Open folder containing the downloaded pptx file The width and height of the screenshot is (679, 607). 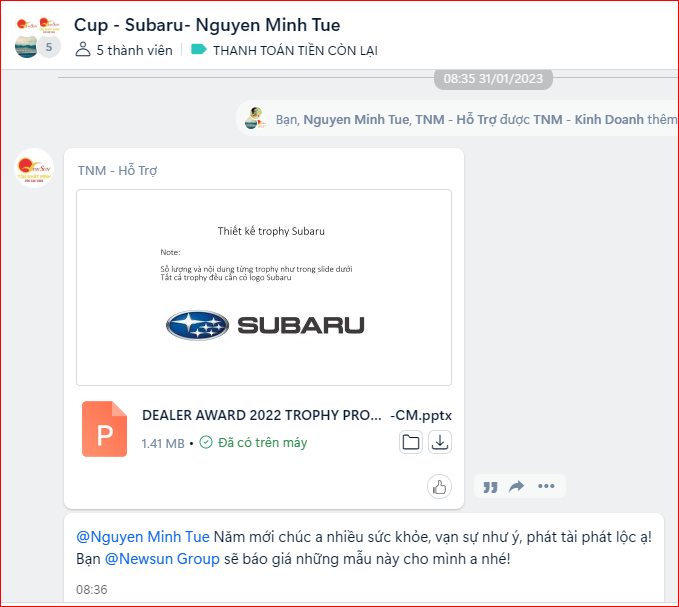(x=411, y=442)
